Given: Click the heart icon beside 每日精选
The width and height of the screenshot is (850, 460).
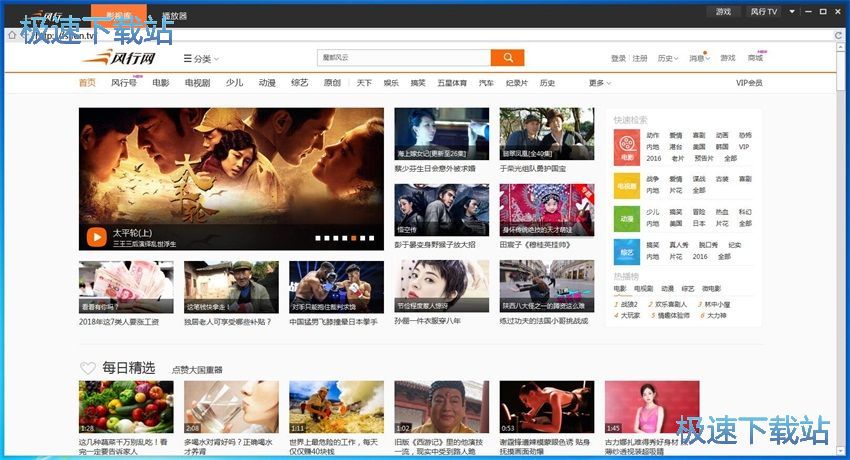Looking at the screenshot, I should pyautogui.click(x=88, y=368).
